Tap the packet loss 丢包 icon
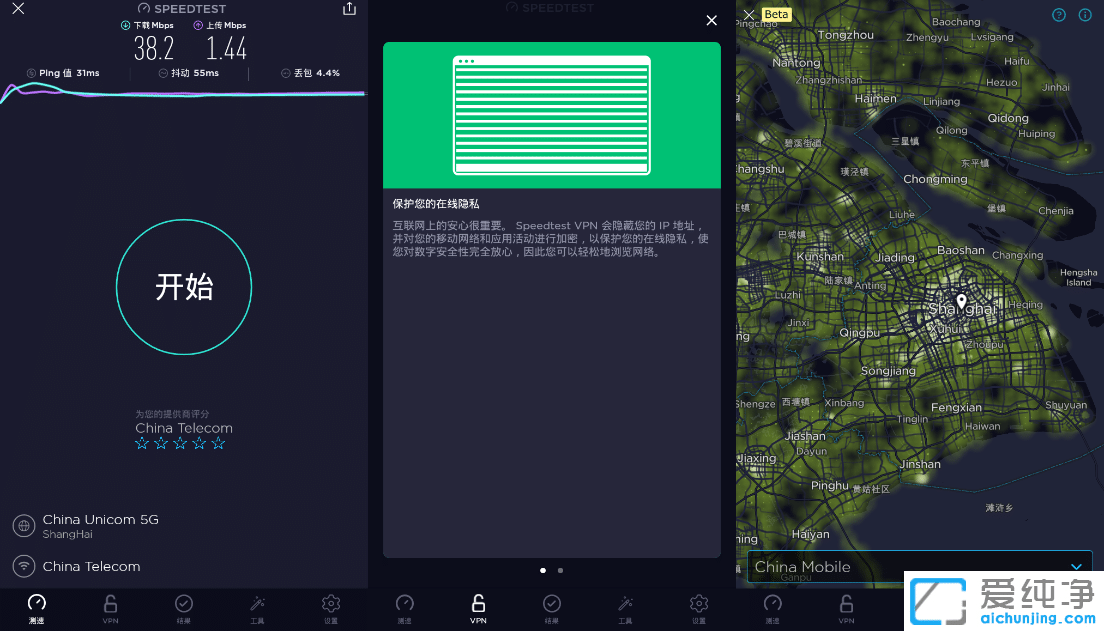 point(285,73)
